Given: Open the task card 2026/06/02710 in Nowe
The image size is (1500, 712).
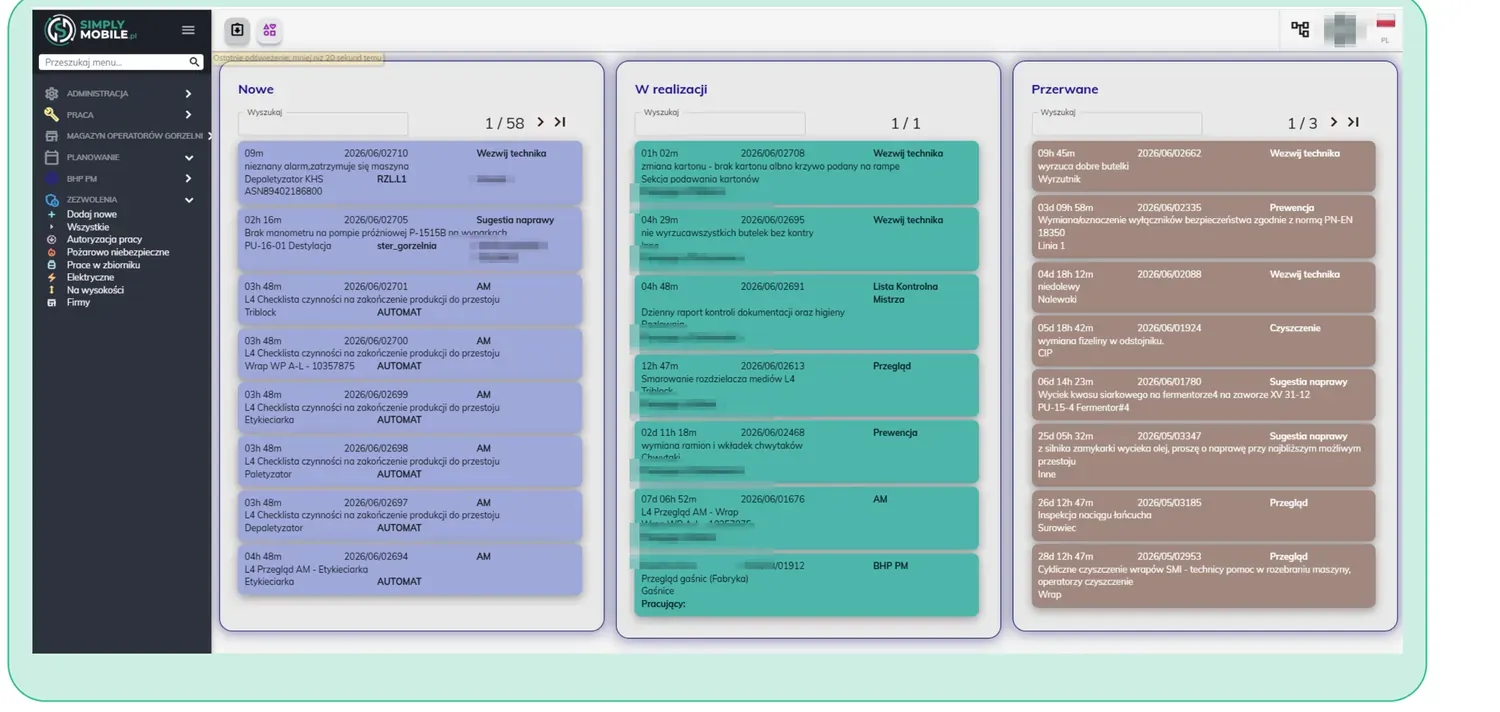Looking at the screenshot, I should pos(410,172).
